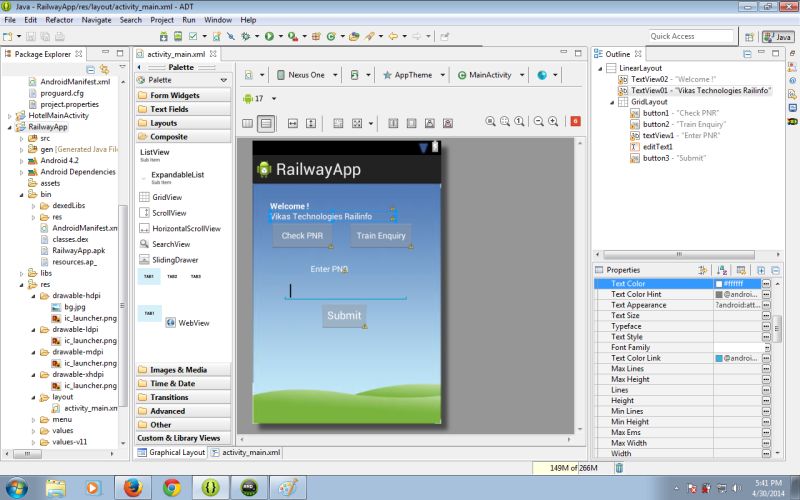The height and width of the screenshot is (500, 800).
Task: Click the Chrome taskbar icon
Action: click(171, 487)
